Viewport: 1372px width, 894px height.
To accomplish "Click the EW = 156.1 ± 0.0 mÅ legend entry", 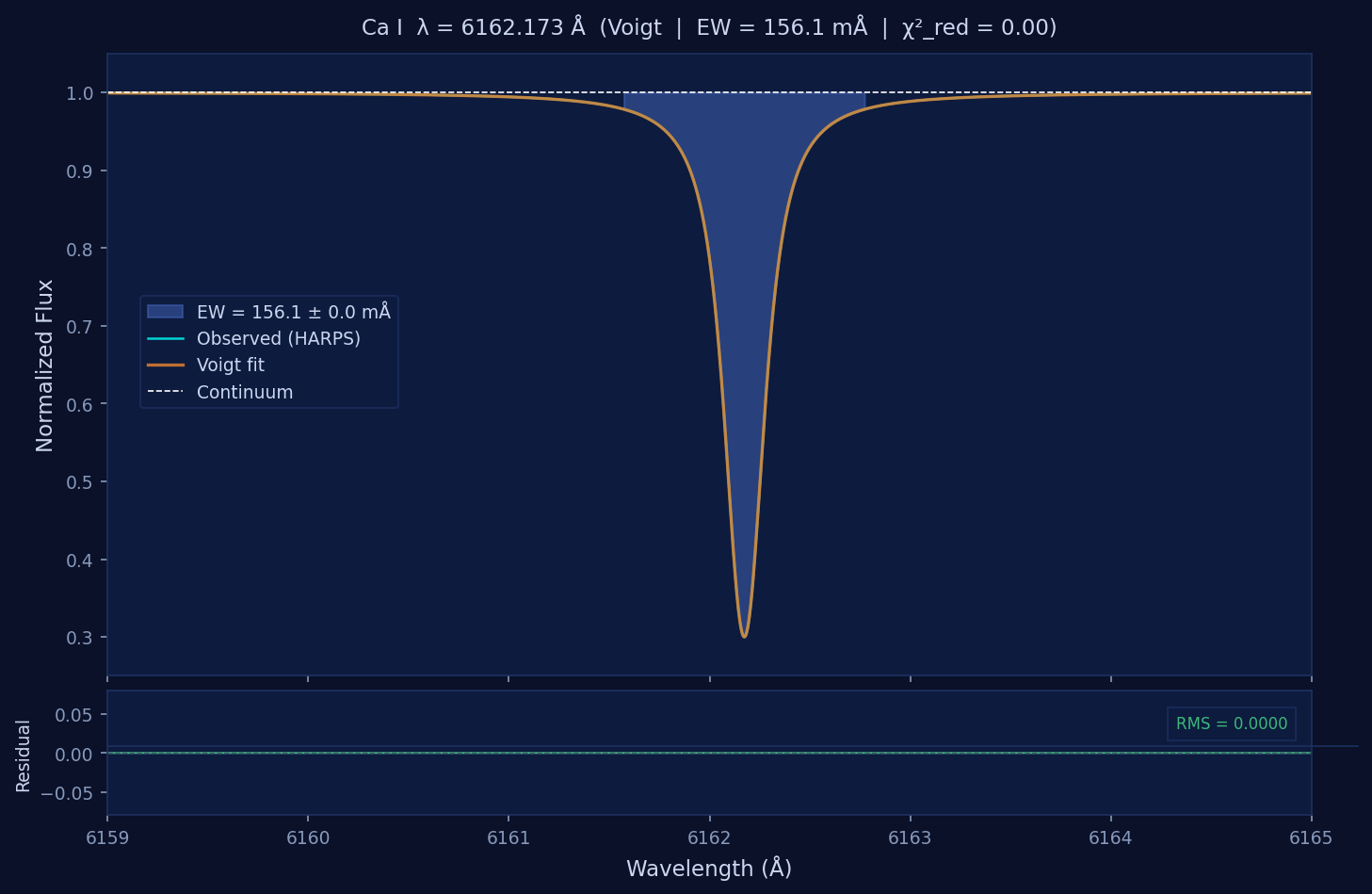I will pyautogui.click(x=269, y=312).
